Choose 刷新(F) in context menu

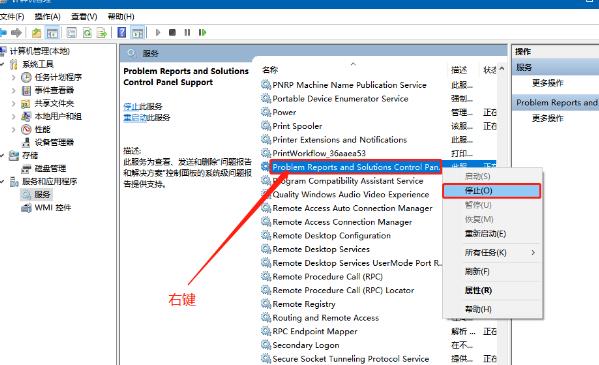492,271
